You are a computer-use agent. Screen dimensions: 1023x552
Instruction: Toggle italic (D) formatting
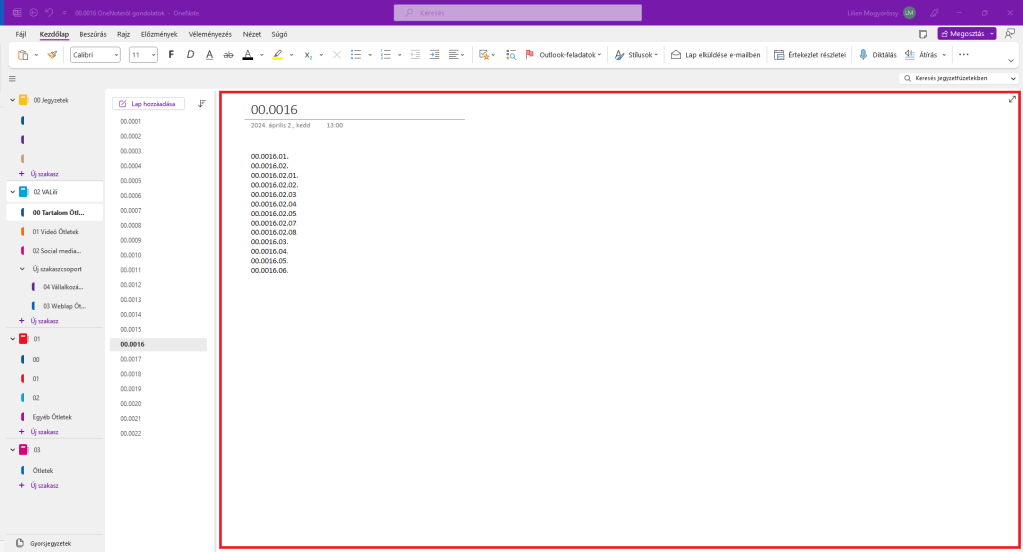coord(190,55)
